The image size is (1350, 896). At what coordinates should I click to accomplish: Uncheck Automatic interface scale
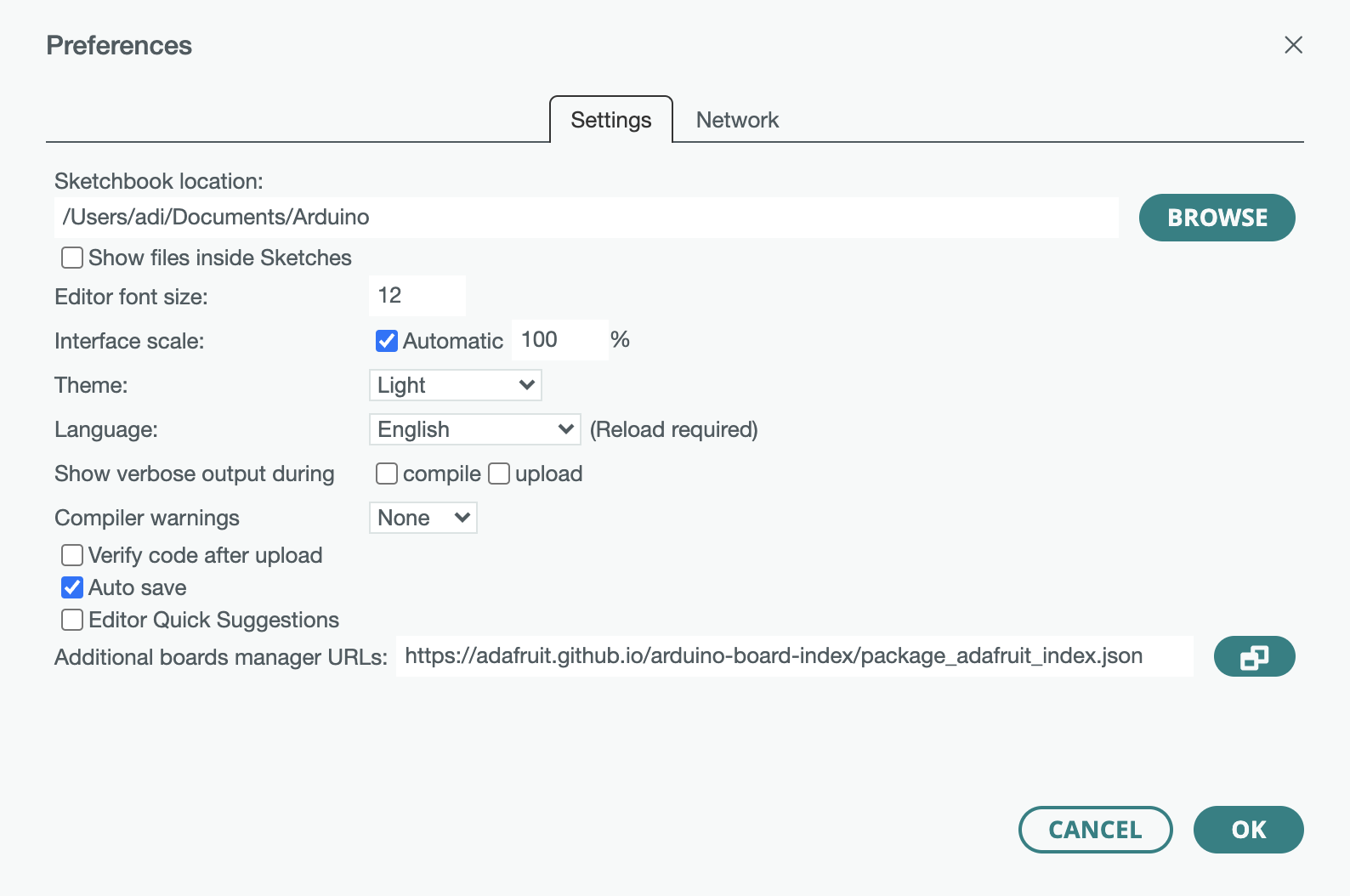point(387,341)
